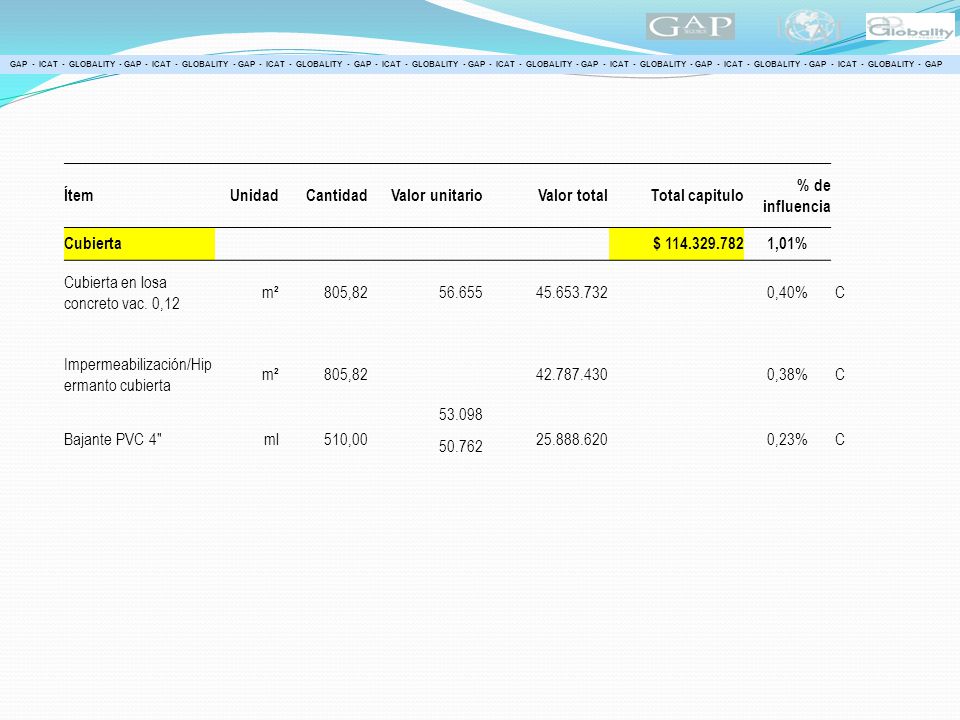
Task: Click the 510,00 quantity value
Action: (345, 440)
